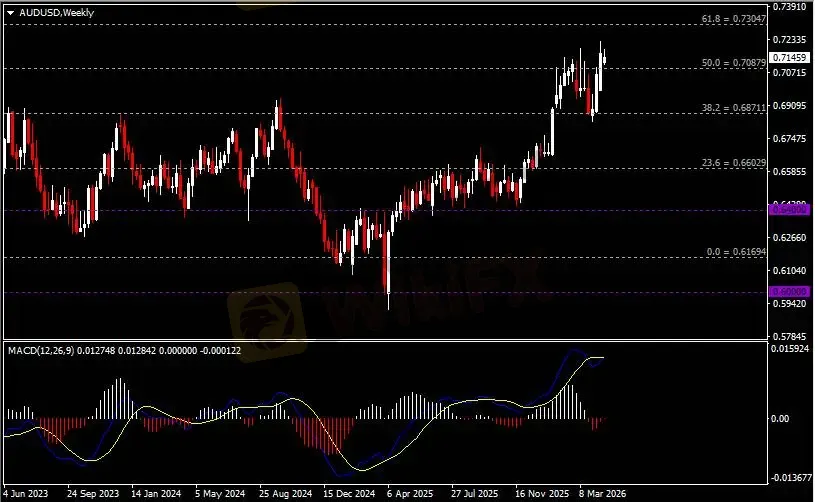Click the 8 Mar 2026 date marker
Viewport: 815px width, 502px height.
tap(601, 494)
